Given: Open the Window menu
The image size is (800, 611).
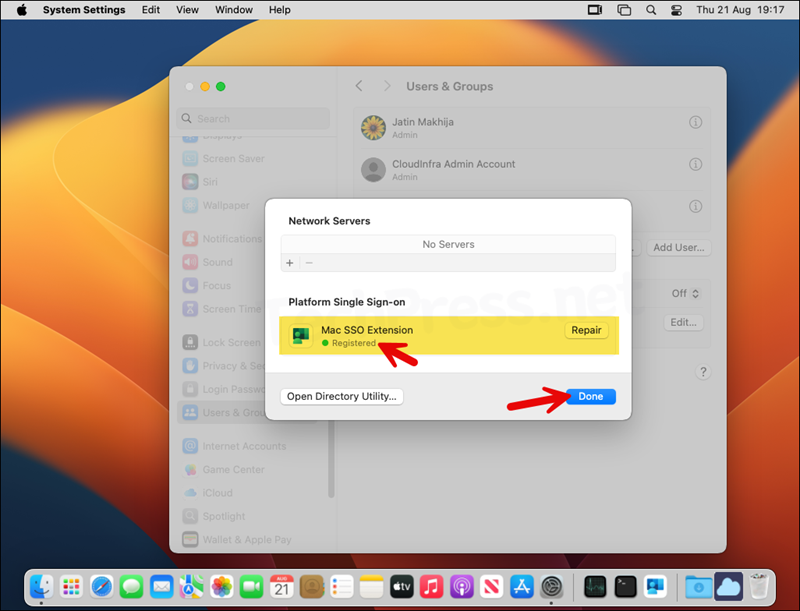Looking at the screenshot, I should pos(234,10).
